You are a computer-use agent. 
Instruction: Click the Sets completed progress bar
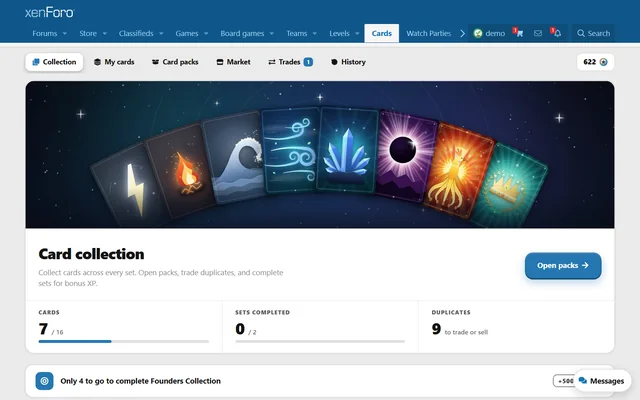click(x=320, y=341)
